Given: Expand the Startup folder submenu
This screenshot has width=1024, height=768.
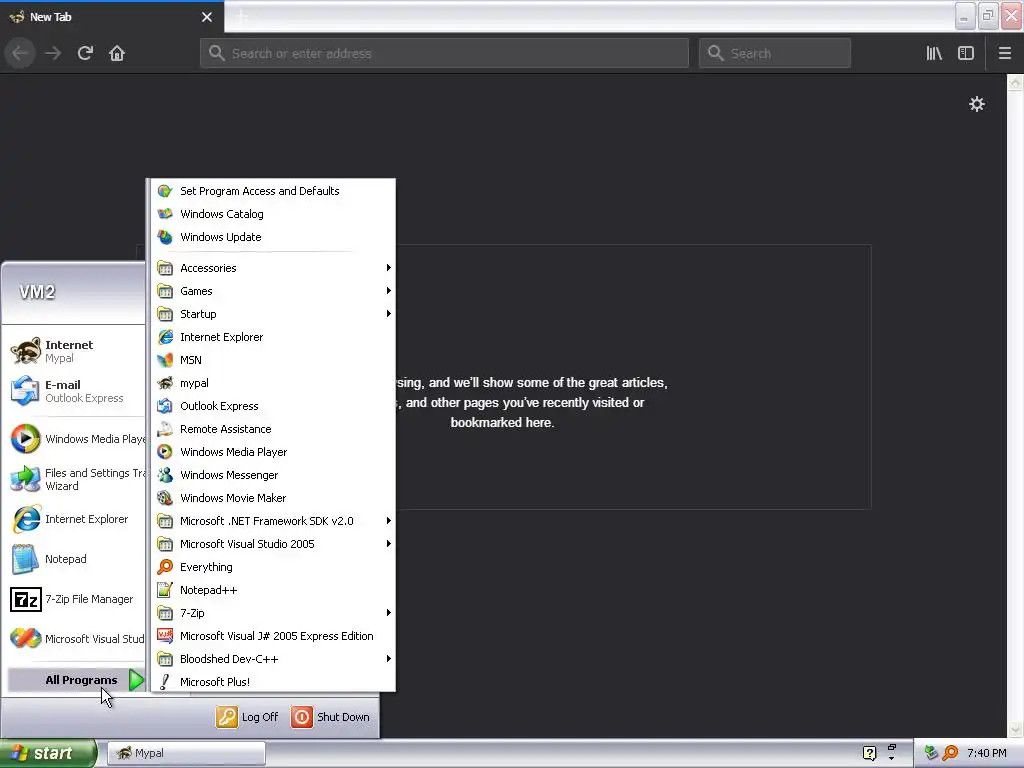Looking at the screenshot, I should tap(273, 313).
